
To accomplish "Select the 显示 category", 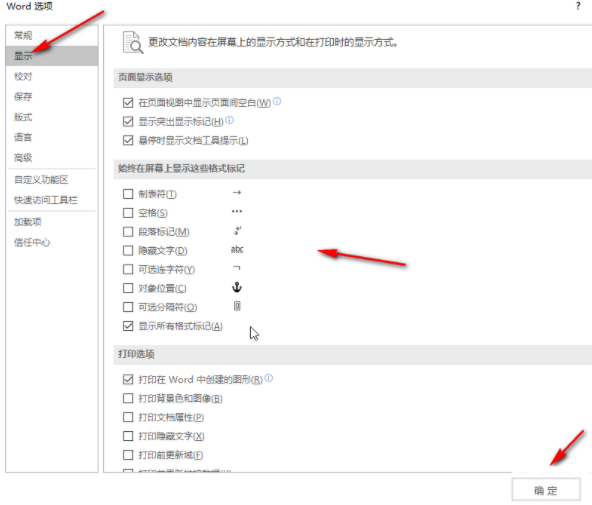I will tap(52, 56).
